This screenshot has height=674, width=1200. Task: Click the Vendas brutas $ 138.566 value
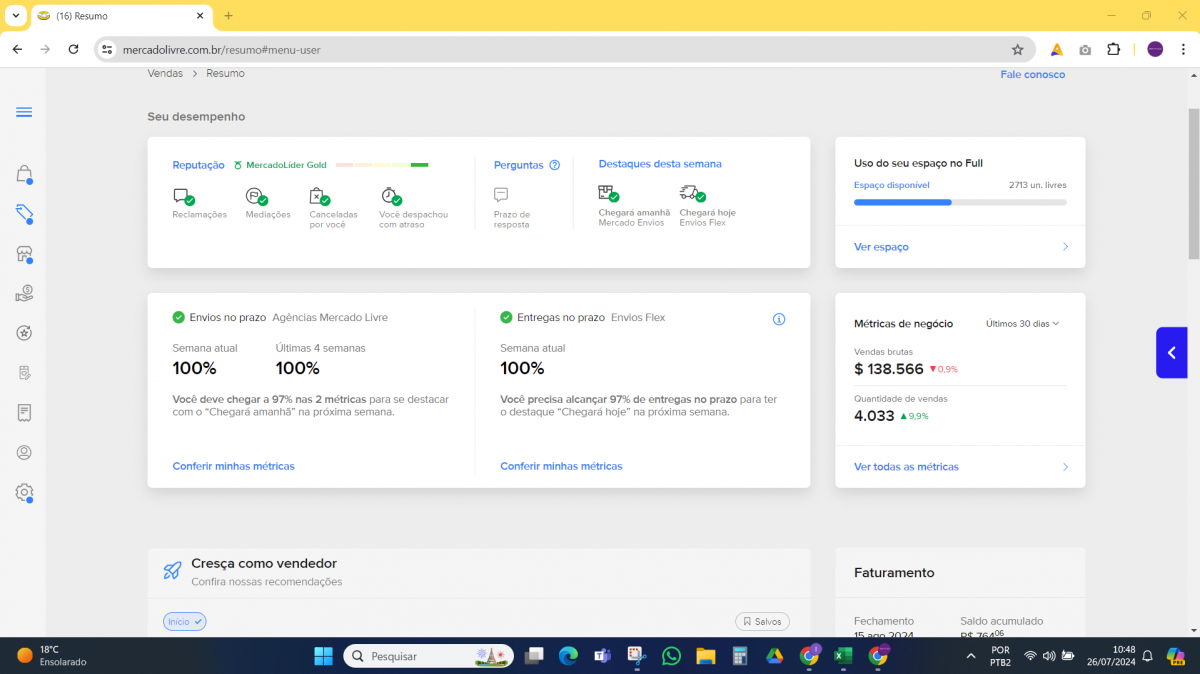point(889,369)
